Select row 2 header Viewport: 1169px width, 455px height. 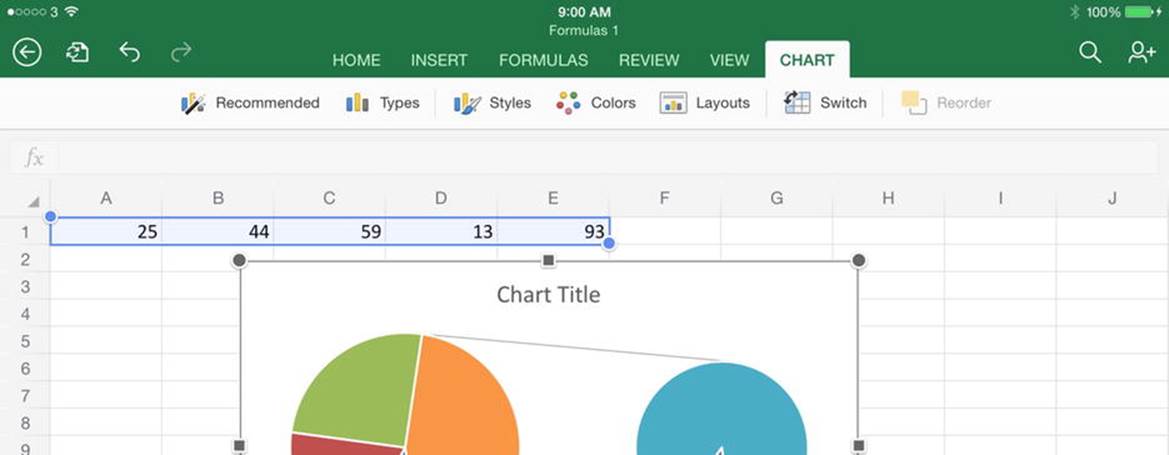tap(25, 260)
